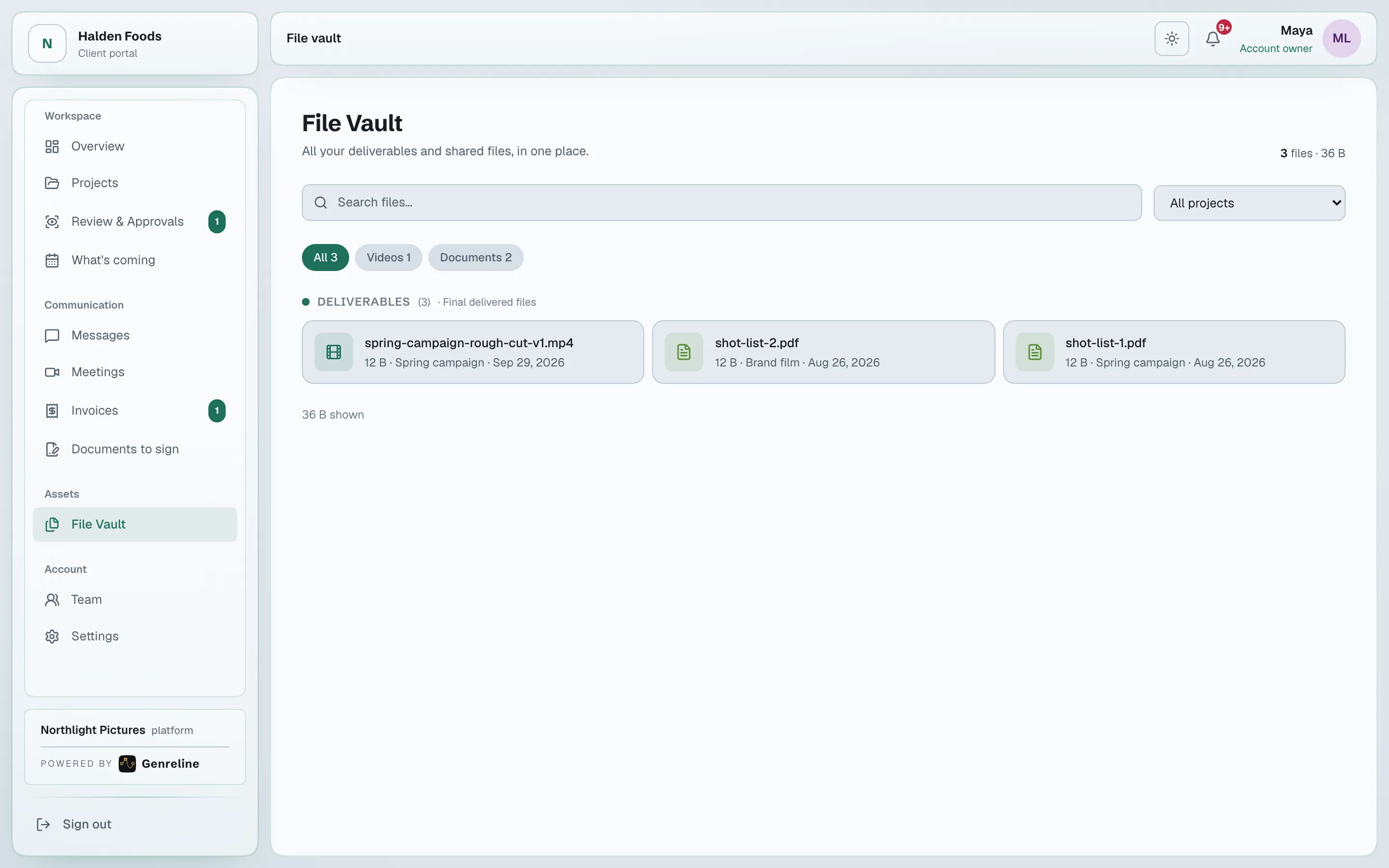Click the Halden Foods N logo

[47, 43]
